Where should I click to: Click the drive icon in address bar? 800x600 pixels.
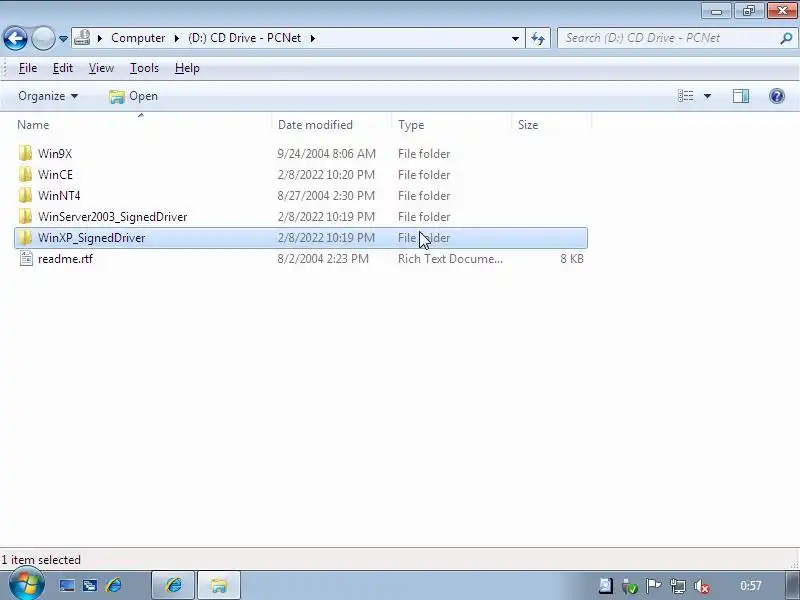82,38
